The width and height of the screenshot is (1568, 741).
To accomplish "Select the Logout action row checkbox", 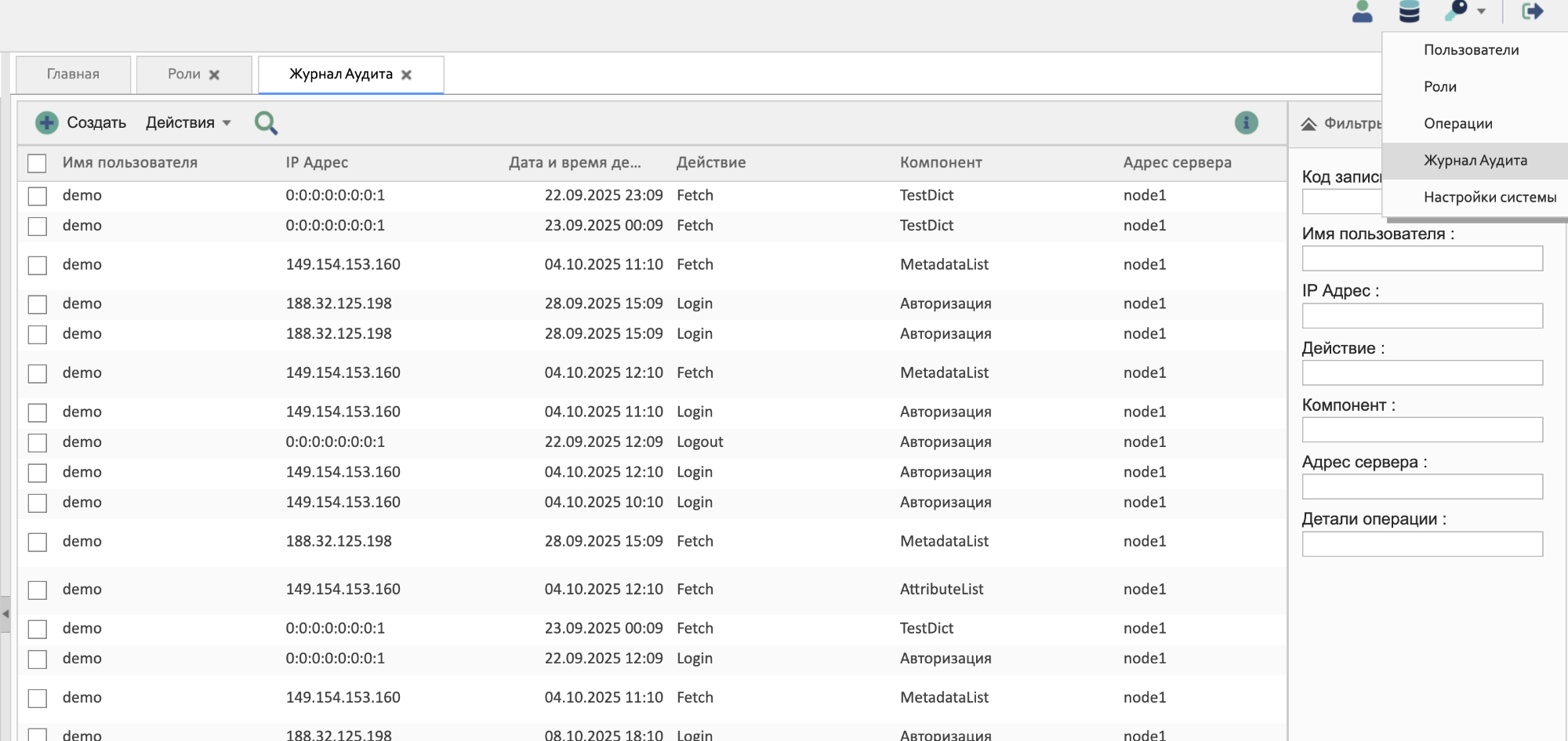I will pos(37,442).
